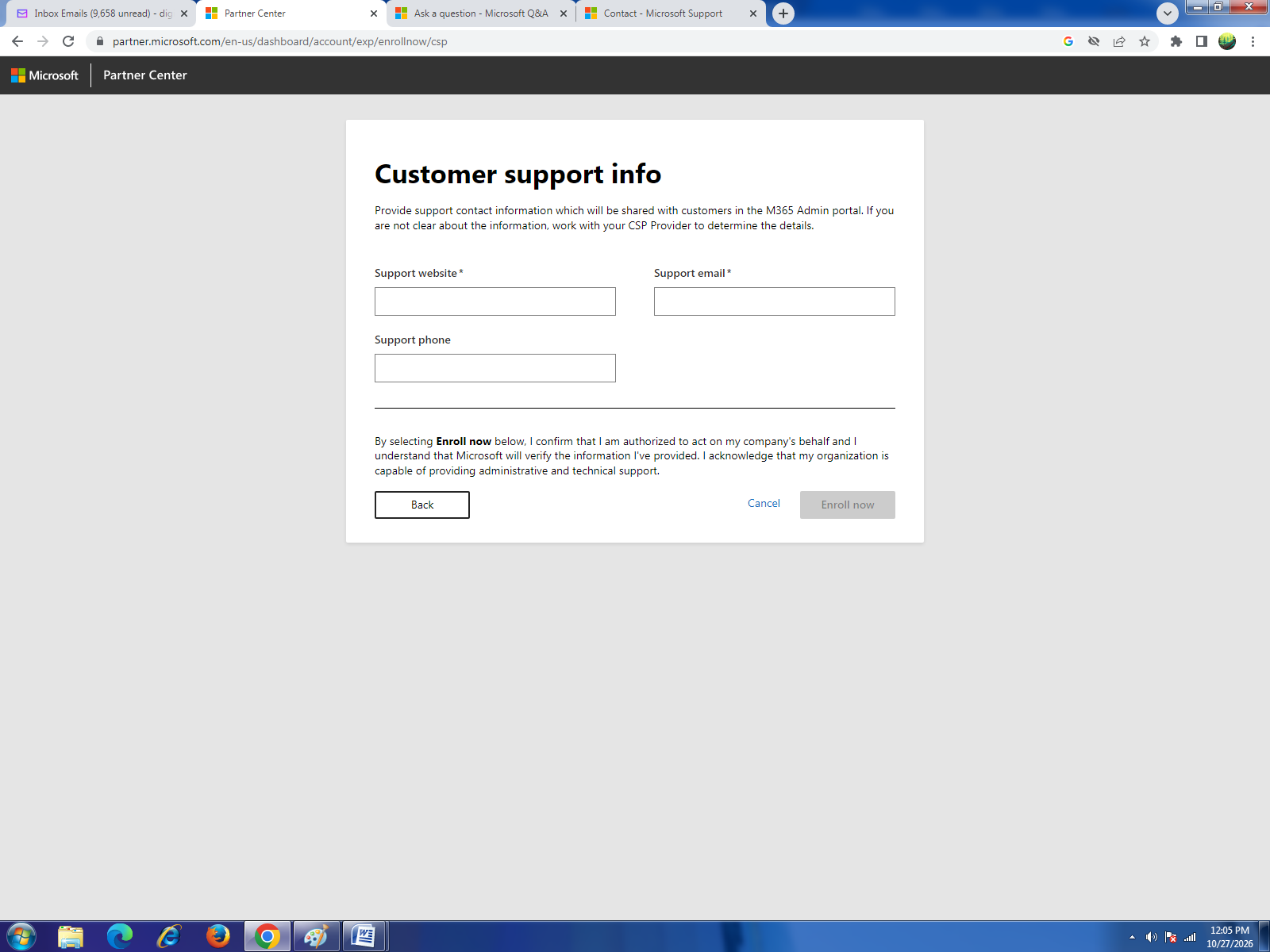1270x952 pixels.
Task: Click the Customer support info heading
Action: tap(518, 174)
